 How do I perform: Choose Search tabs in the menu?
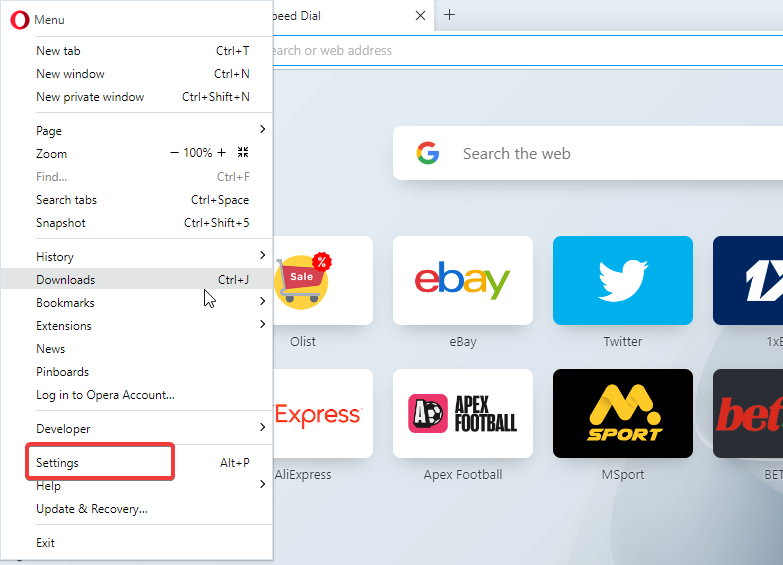[x=137, y=200]
